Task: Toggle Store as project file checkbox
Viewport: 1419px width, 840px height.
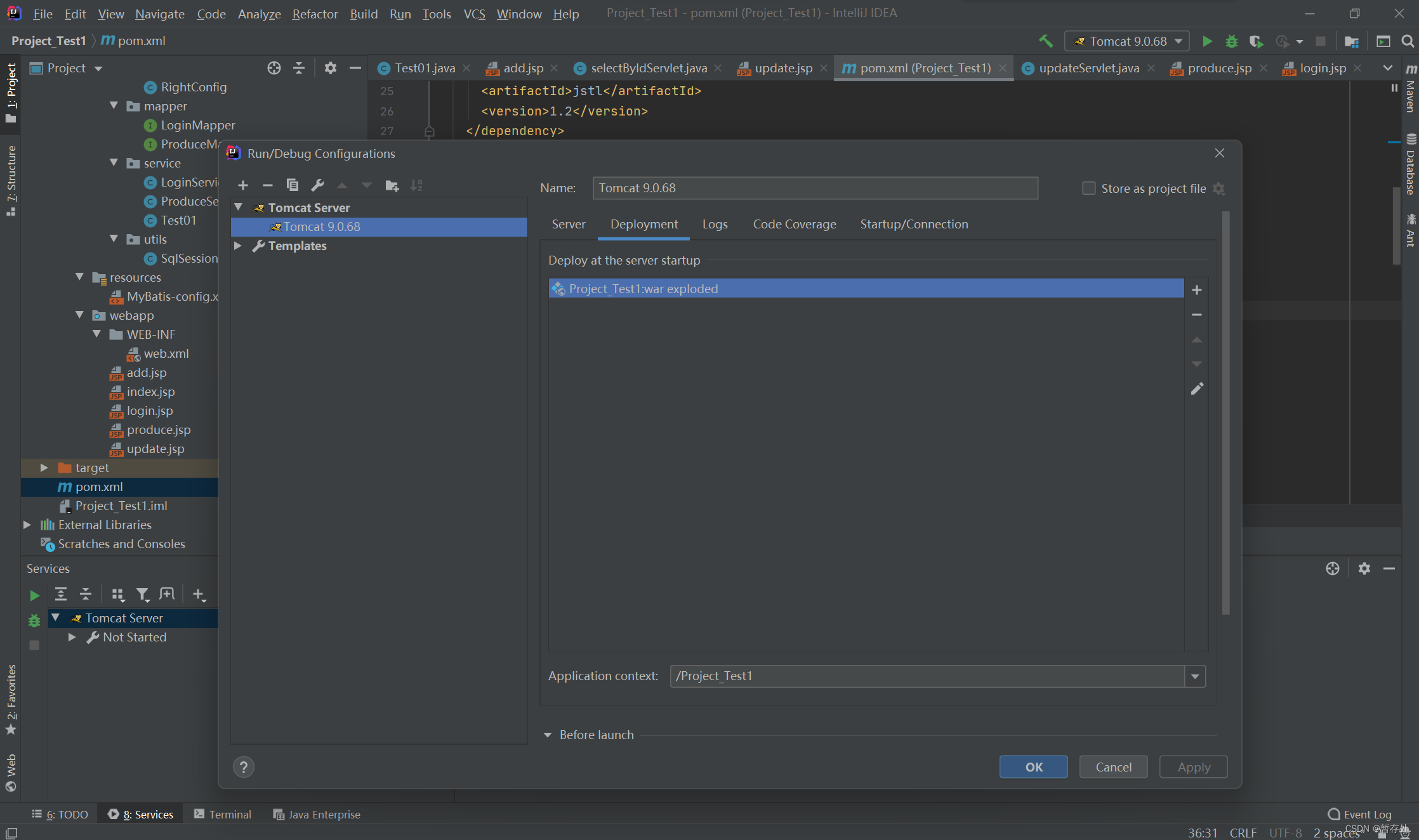Action: coord(1088,188)
